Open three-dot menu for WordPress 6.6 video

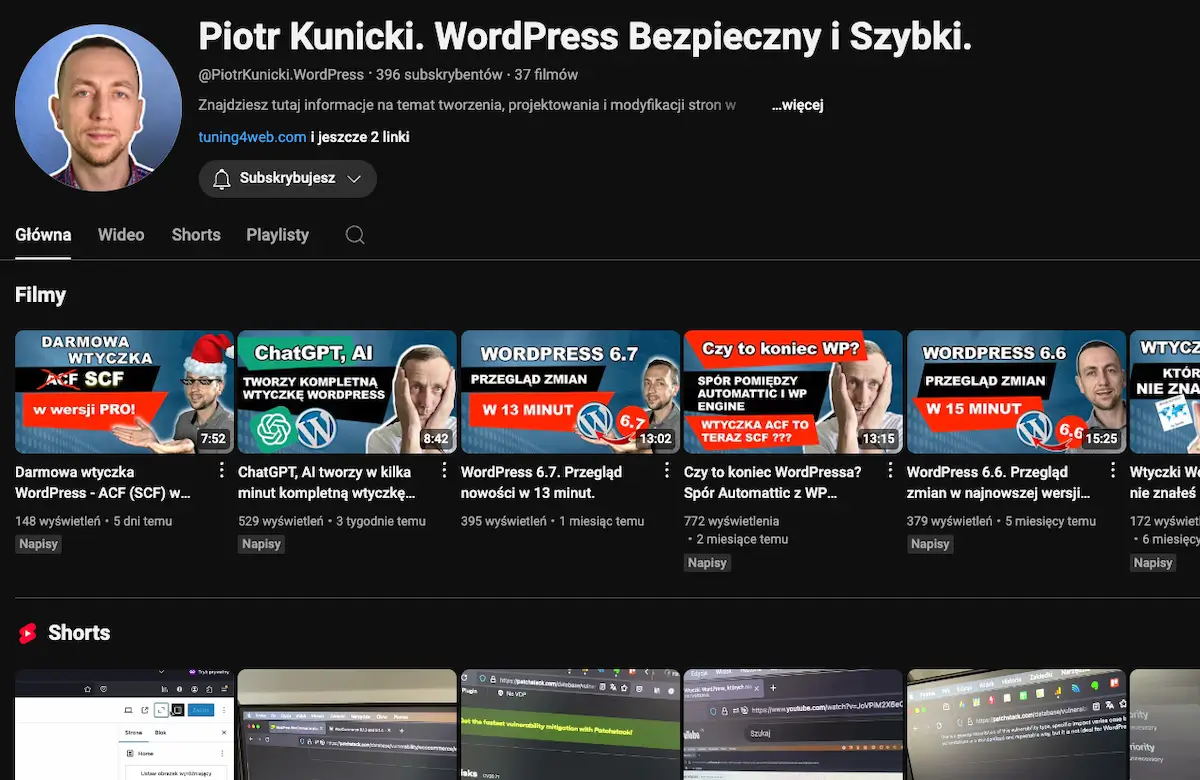pyautogui.click(x=1114, y=471)
